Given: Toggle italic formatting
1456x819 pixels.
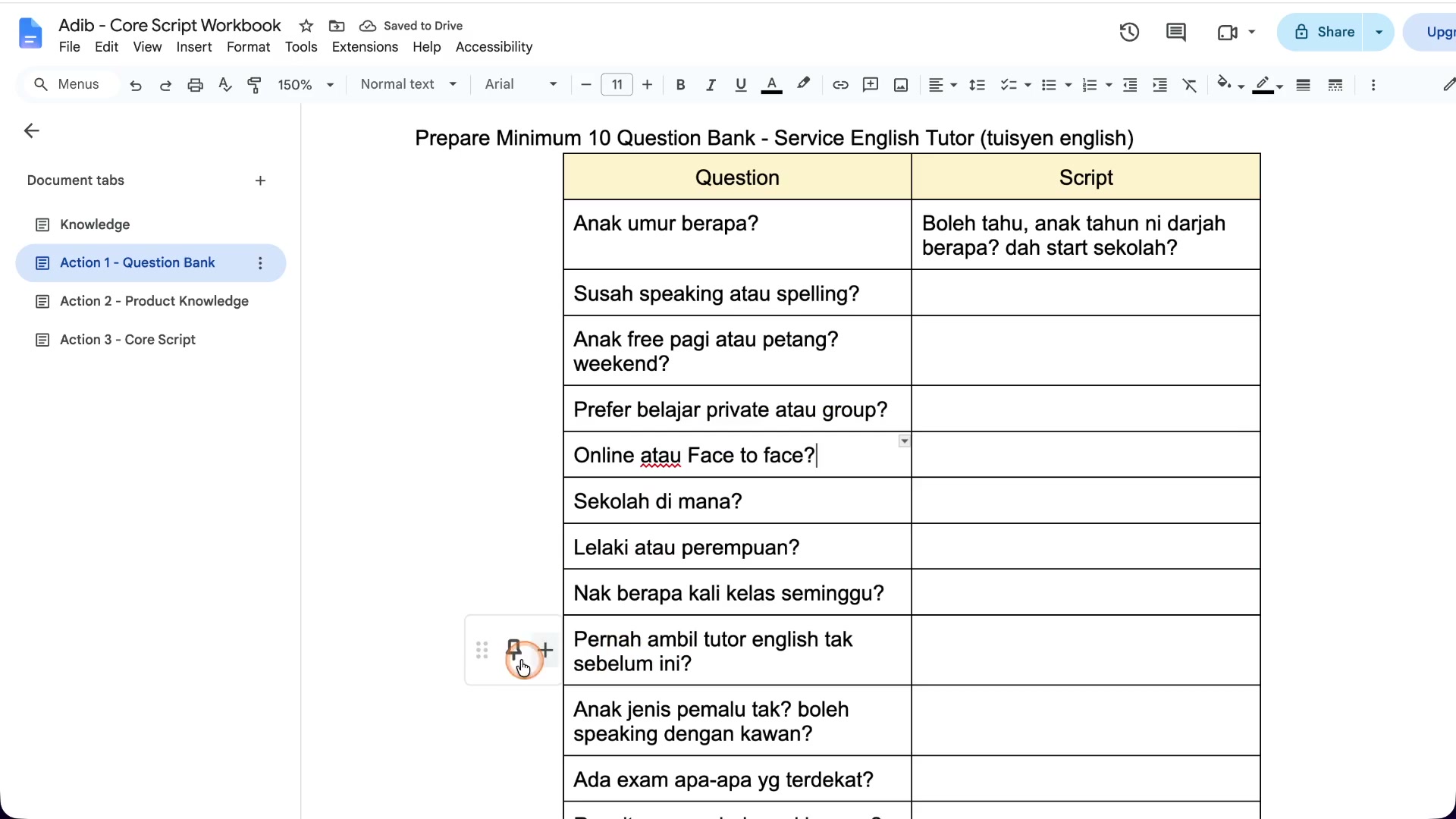Looking at the screenshot, I should point(711,85).
